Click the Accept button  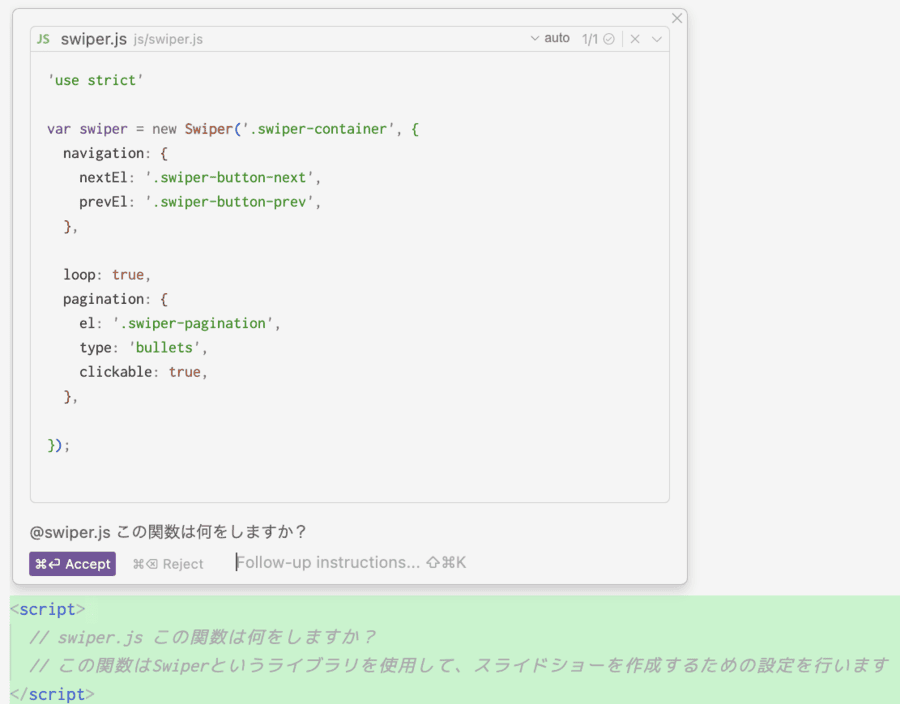[72, 564]
